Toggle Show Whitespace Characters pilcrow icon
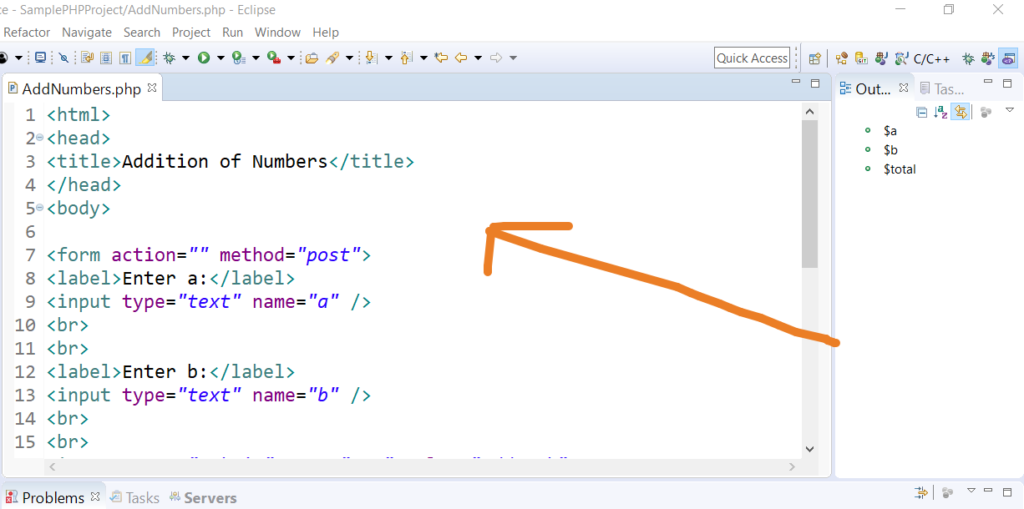 (125, 58)
